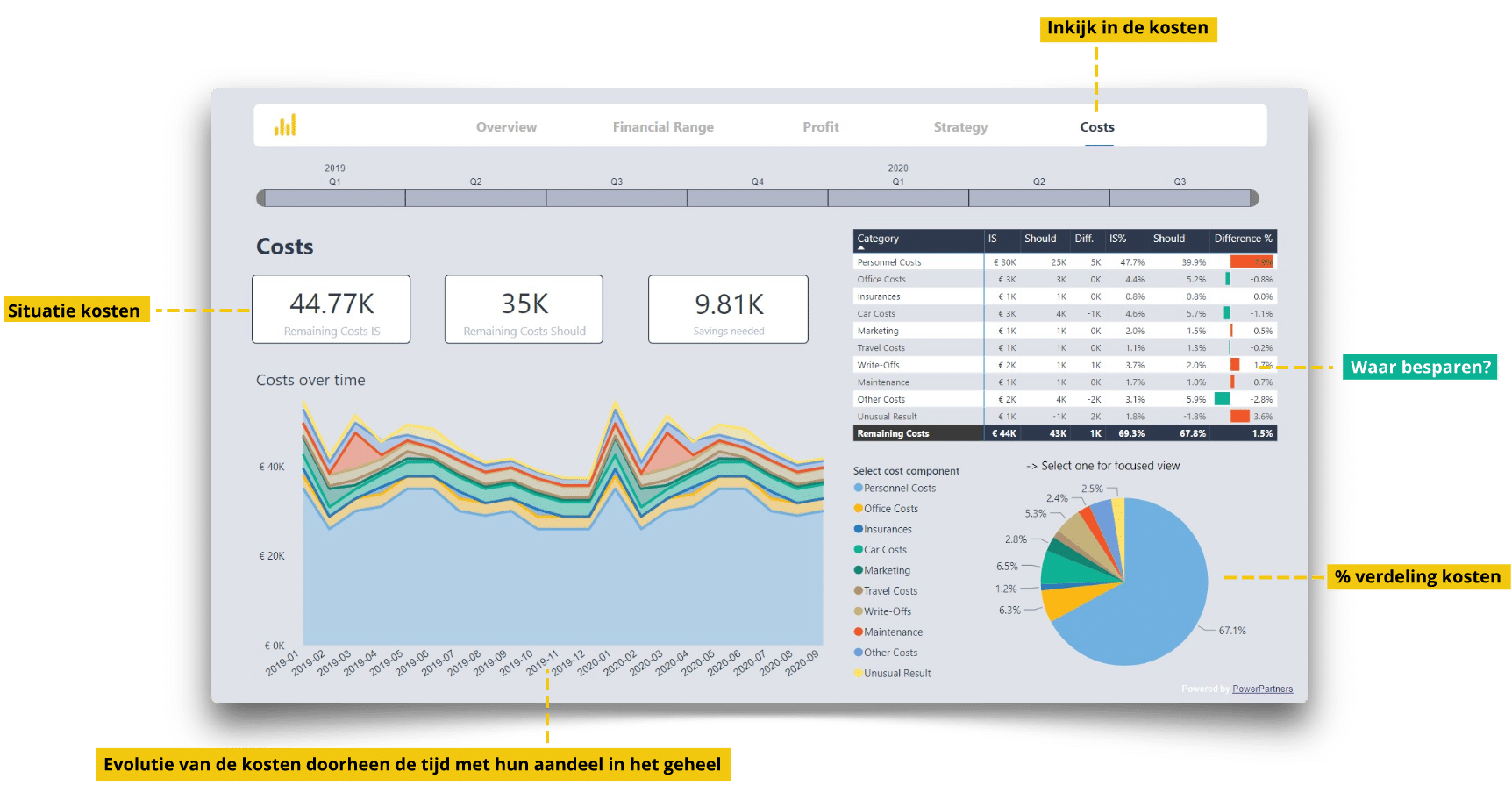Filter by Marketing legend item
The width and height of the screenshot is (1512, 807).
tap(881, 570)
